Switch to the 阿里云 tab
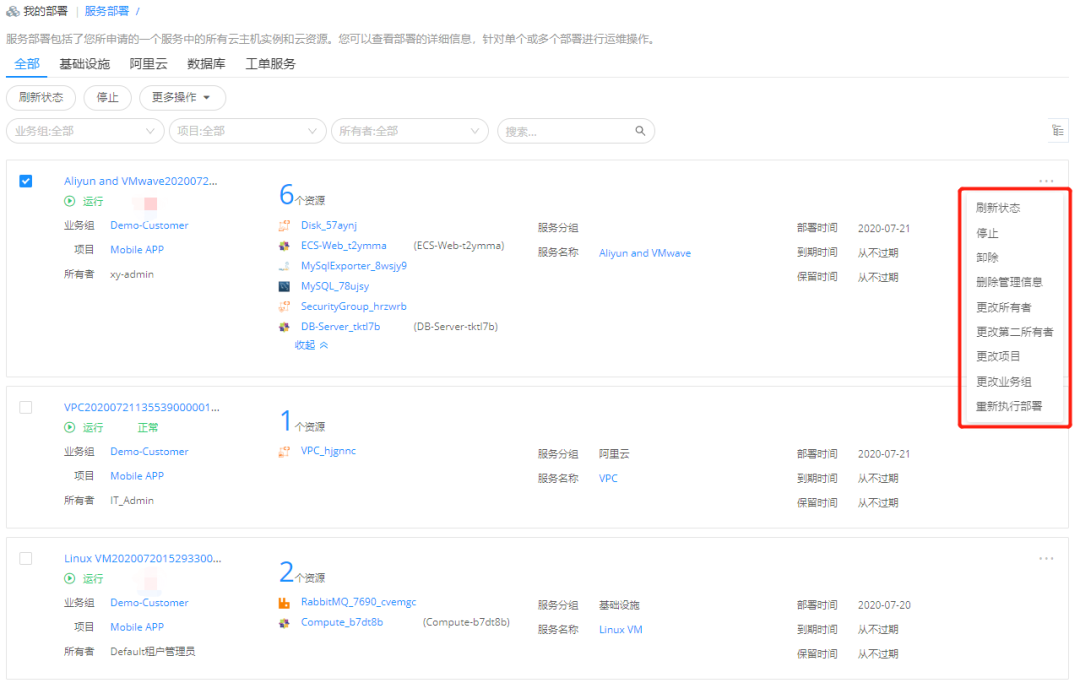Screen dimensions: 1080x683 (148, 64)
